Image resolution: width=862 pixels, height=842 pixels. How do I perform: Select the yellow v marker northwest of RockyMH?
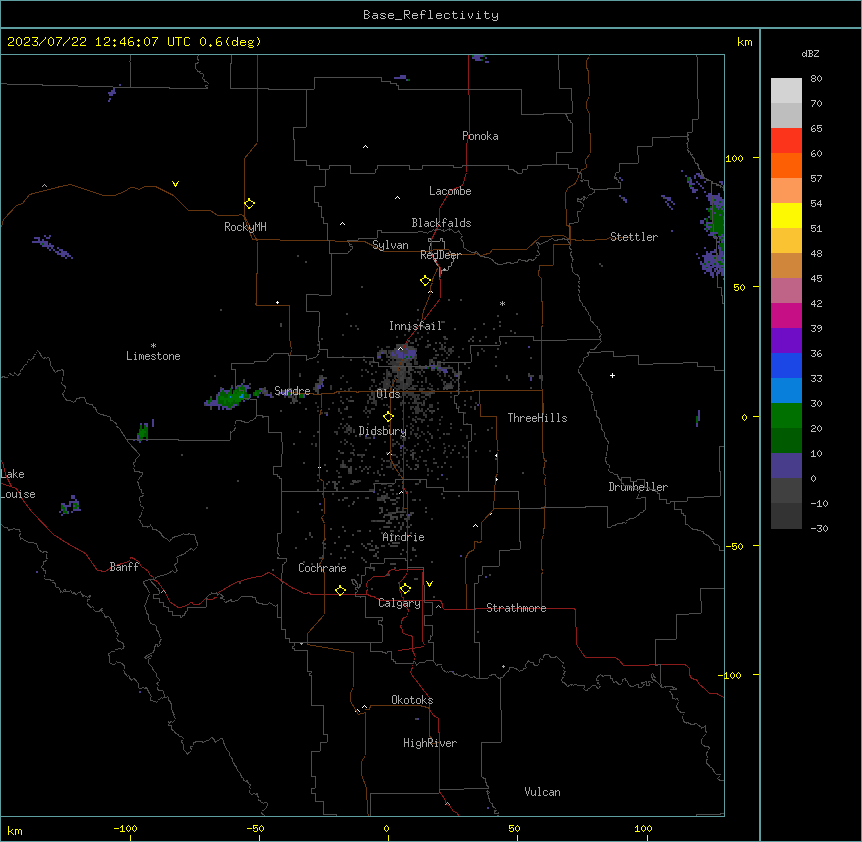pos(175,184)
